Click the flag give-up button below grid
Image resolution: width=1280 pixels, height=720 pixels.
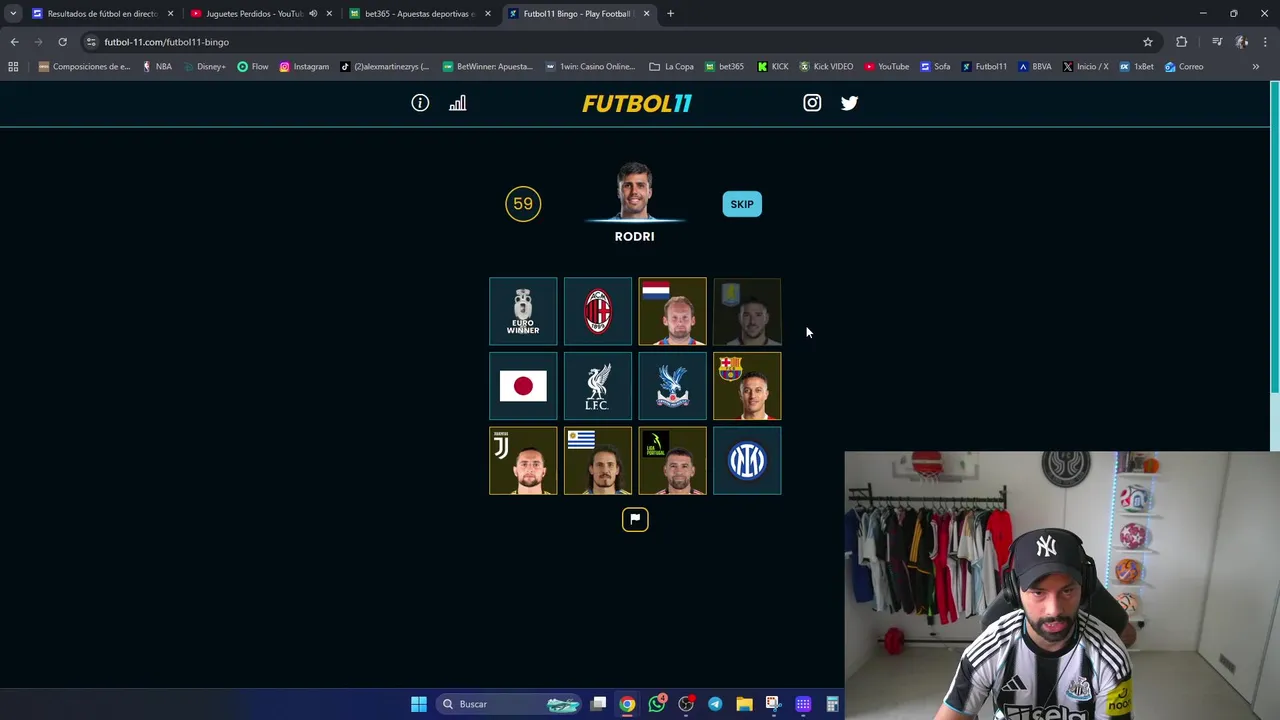click(635, 519)
